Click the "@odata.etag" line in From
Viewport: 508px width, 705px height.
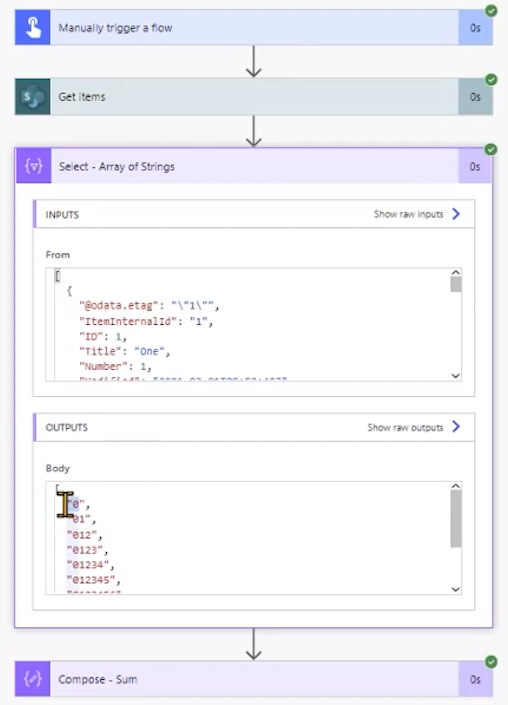tap(149, 306)
